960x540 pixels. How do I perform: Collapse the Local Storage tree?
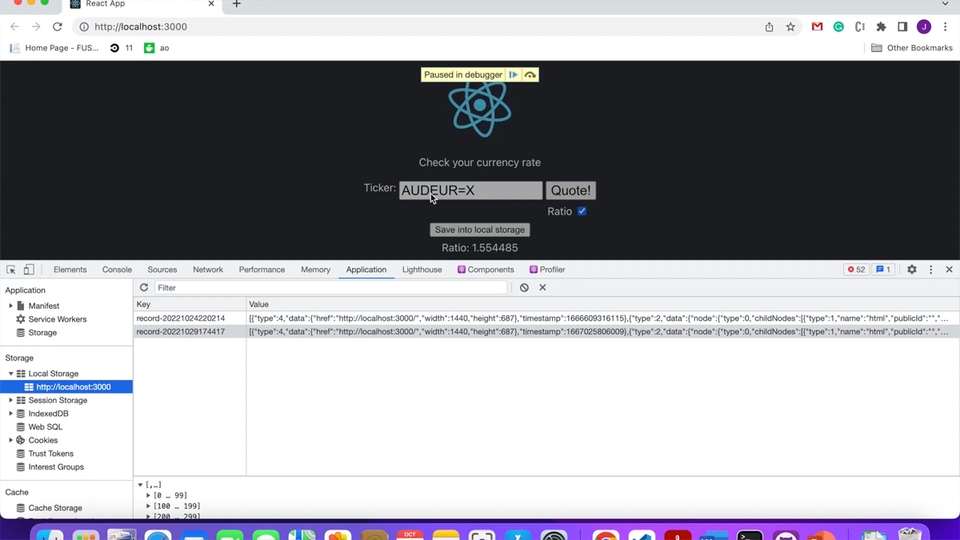(x=10, y=373)
